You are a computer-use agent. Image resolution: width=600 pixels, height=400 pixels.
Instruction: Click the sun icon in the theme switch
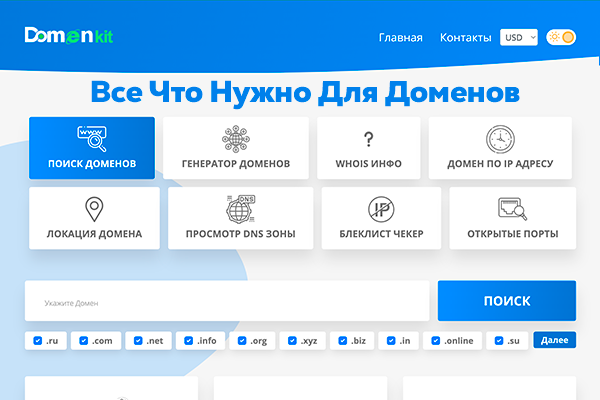[554, 37]
